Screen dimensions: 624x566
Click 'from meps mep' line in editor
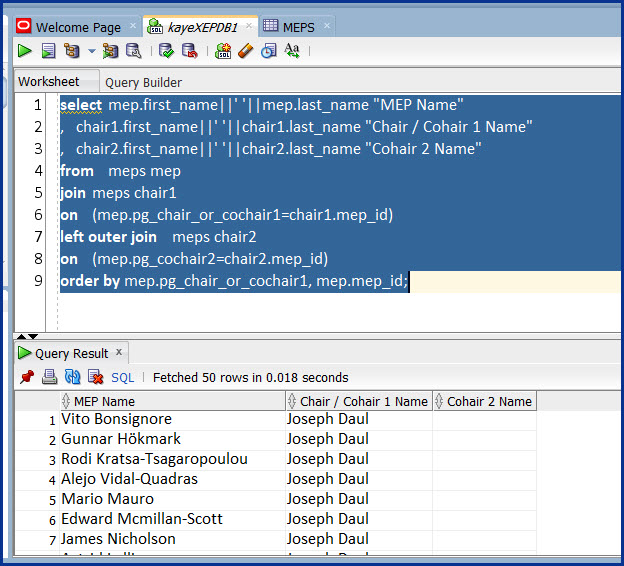(x=120, y=171)
